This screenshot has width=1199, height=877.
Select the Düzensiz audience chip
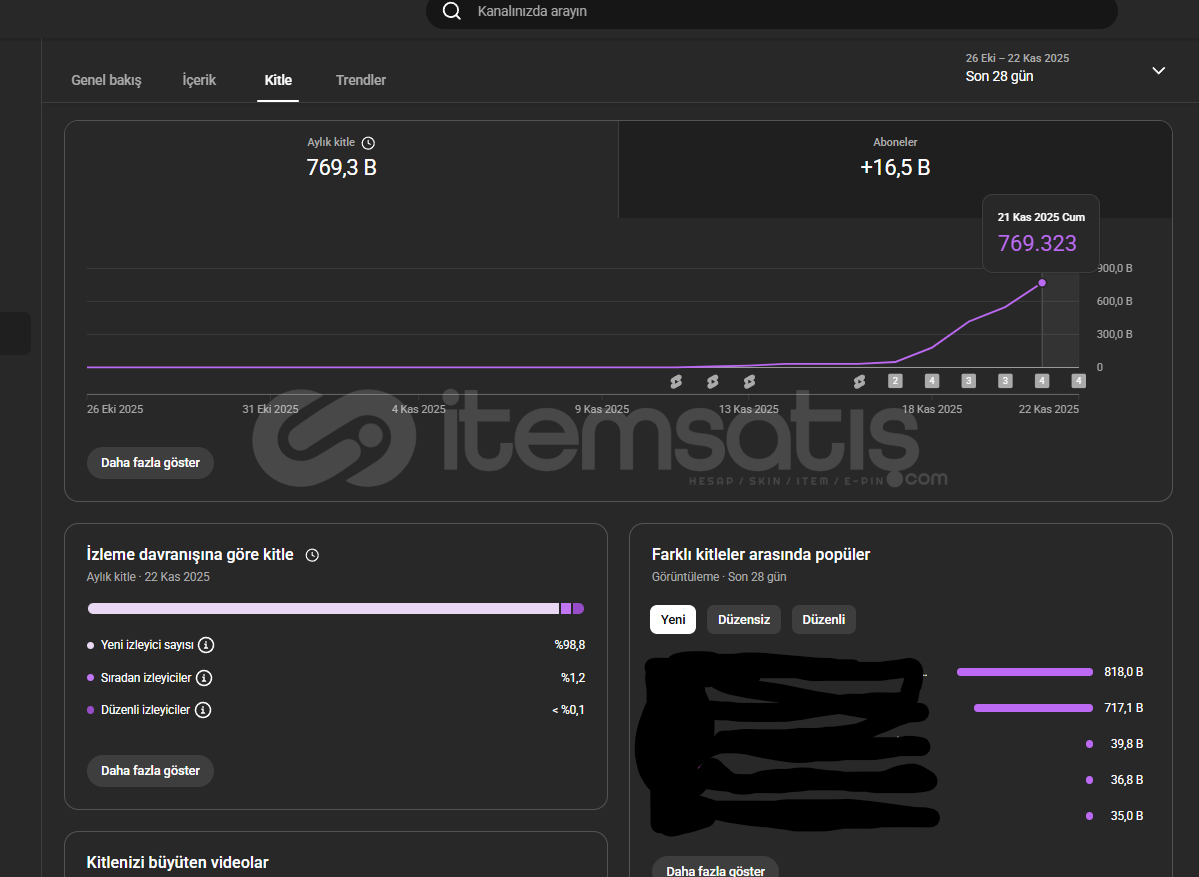click(744, 620)
